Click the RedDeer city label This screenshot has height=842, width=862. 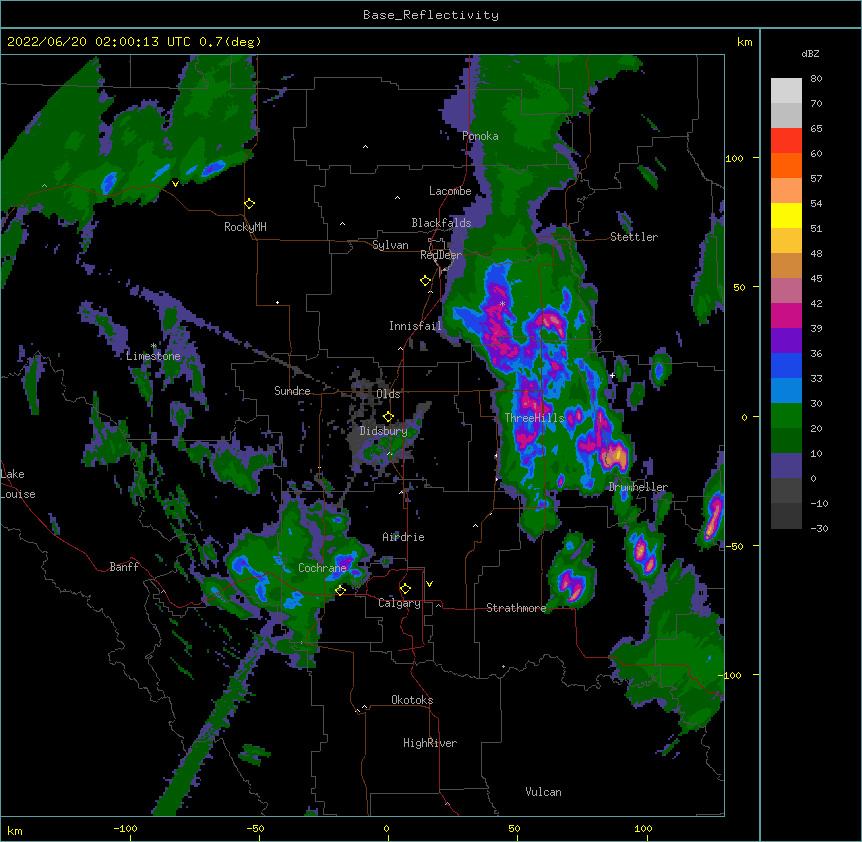(x=441, y=255)
